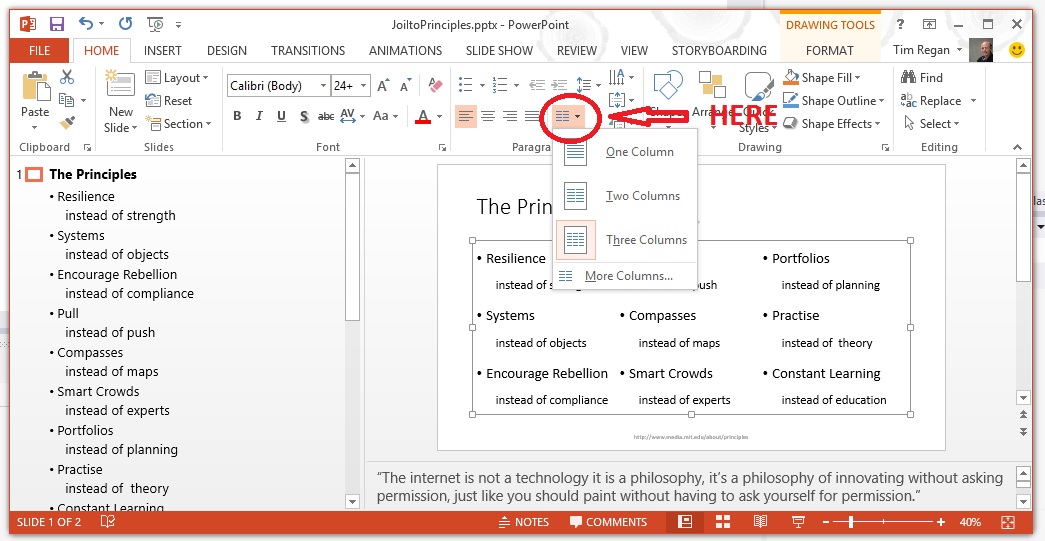Switch to TRANSITIONS ribbon tab

[308, 51]
